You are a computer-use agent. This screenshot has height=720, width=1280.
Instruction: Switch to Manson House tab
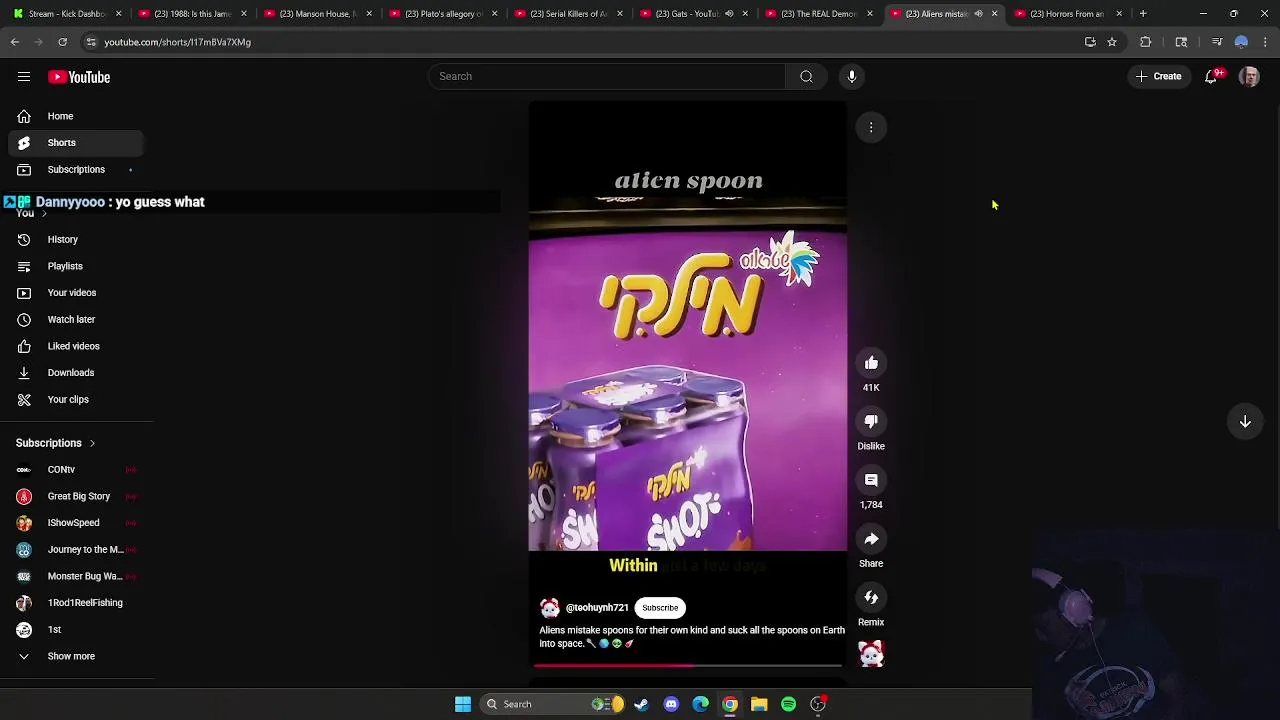point(317,14)
